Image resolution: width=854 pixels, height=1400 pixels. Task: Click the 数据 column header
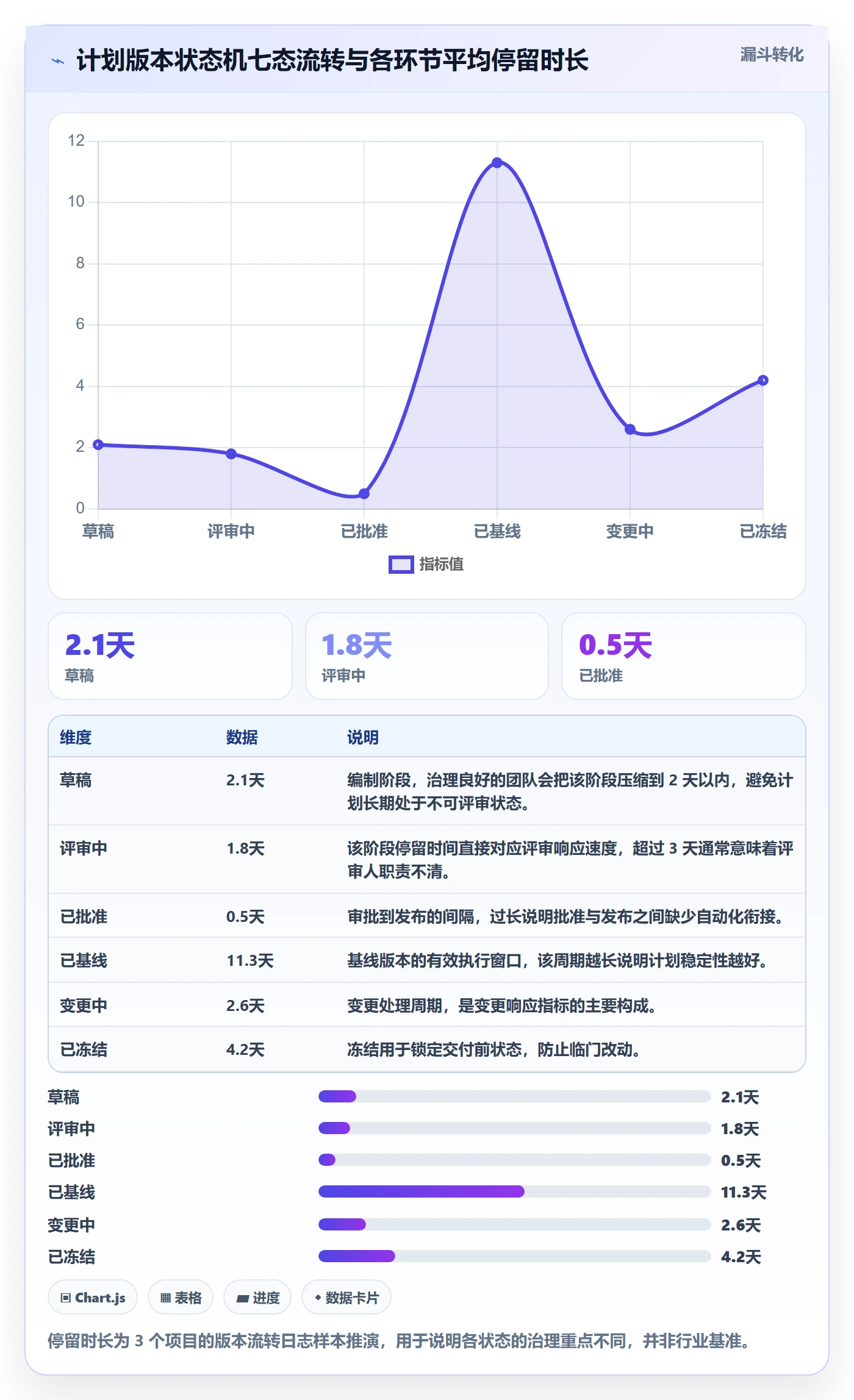(x=242, y=737)
